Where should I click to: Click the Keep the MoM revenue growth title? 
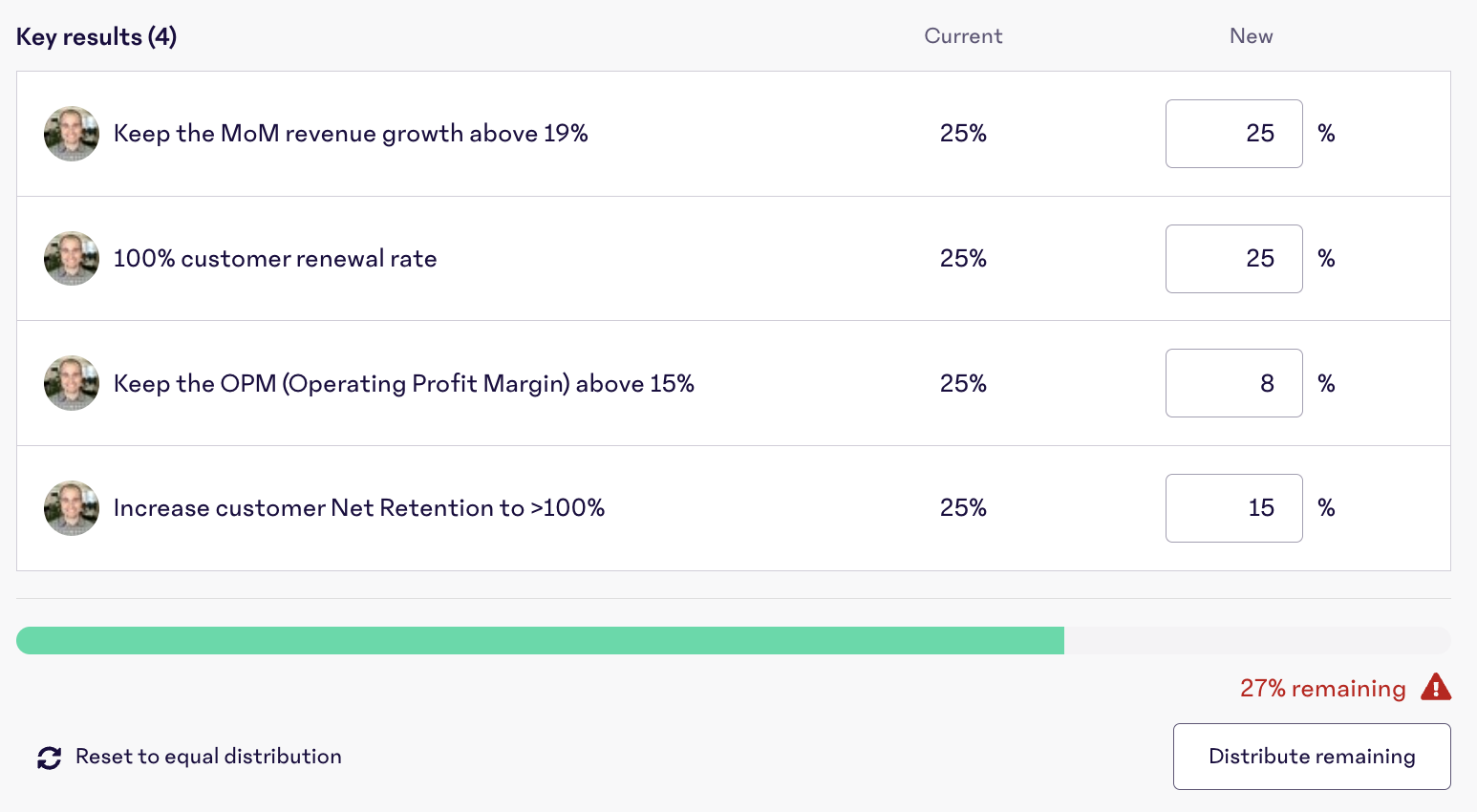tap(351, 134)
